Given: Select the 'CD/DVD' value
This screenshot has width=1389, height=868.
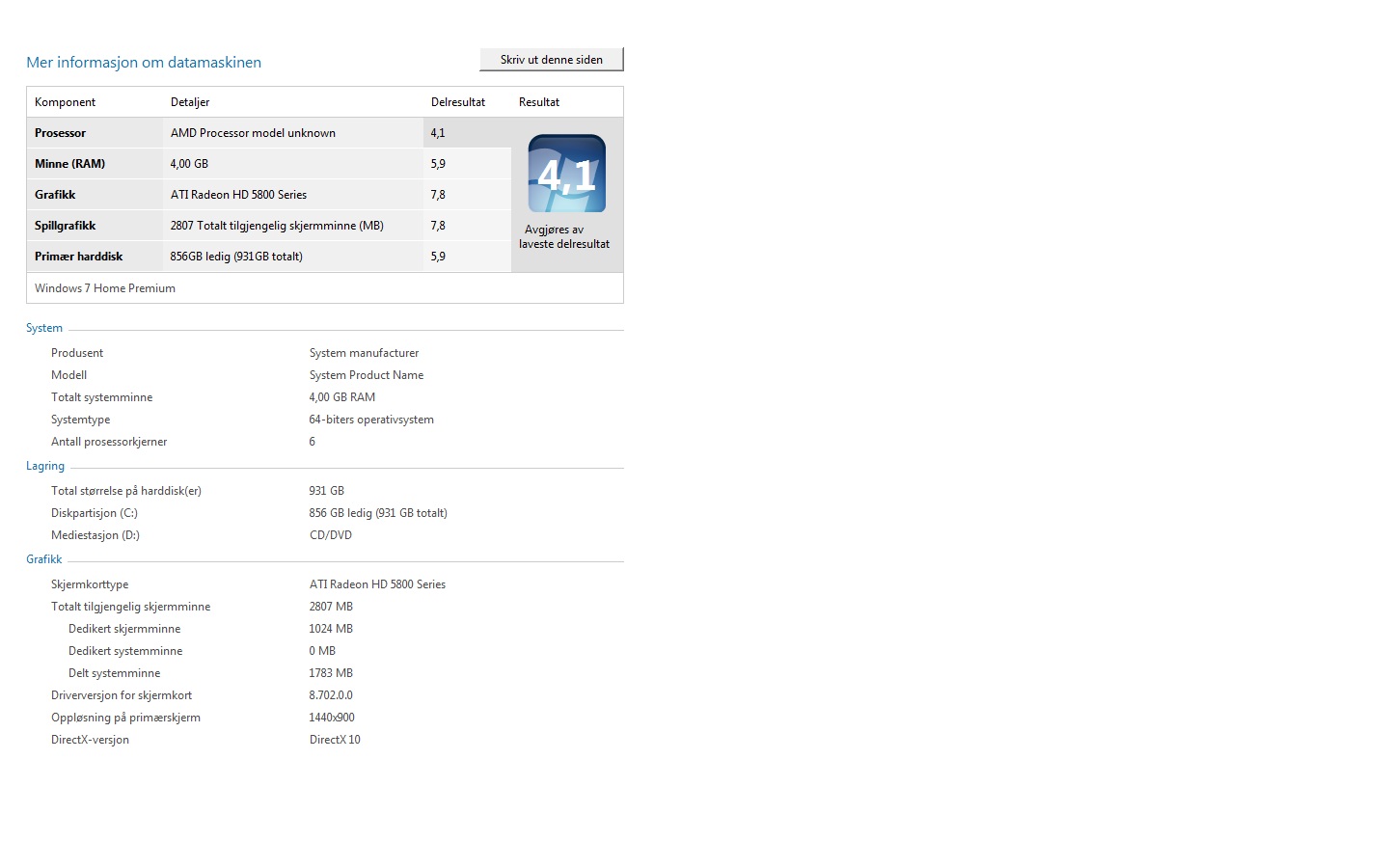Looking at the screenshot, I should 331,535.
